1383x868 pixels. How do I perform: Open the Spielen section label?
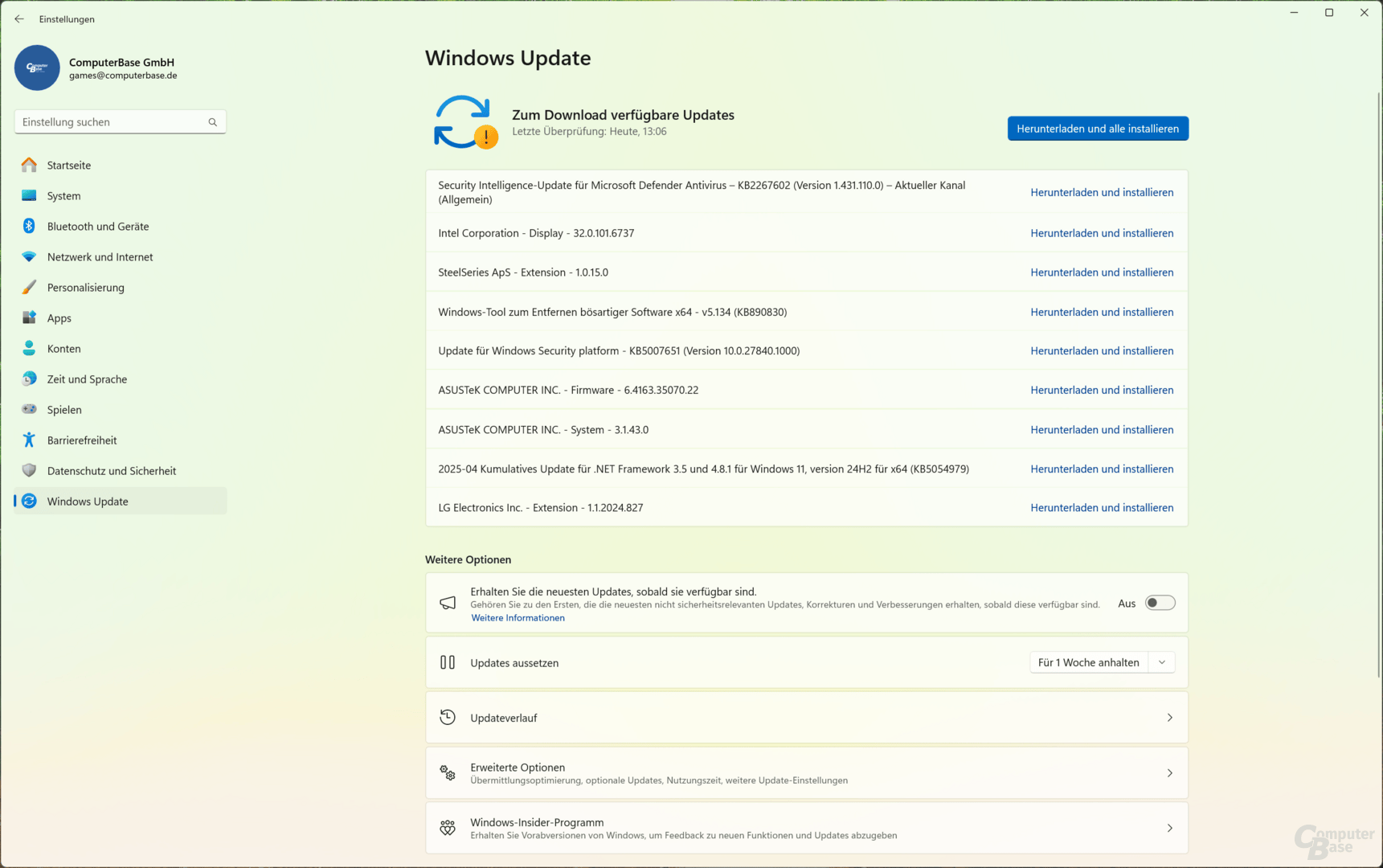pyautogui.click(x=64, y=409)
